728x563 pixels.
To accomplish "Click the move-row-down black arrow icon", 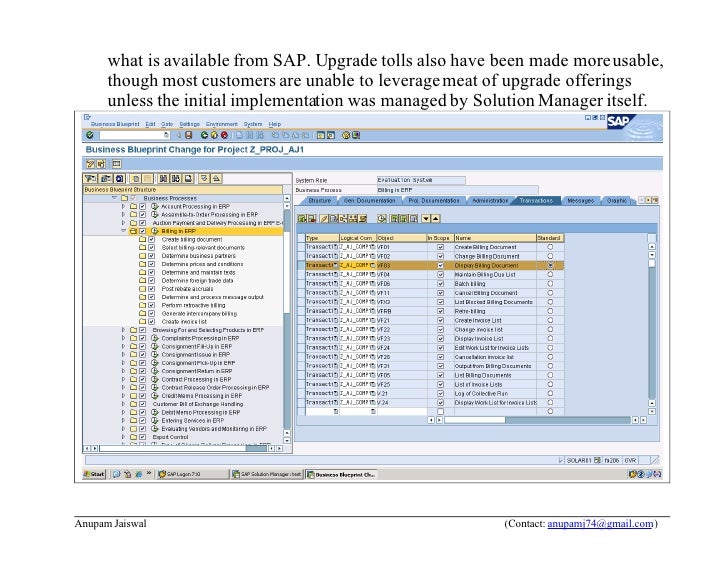I will point(426,219).
